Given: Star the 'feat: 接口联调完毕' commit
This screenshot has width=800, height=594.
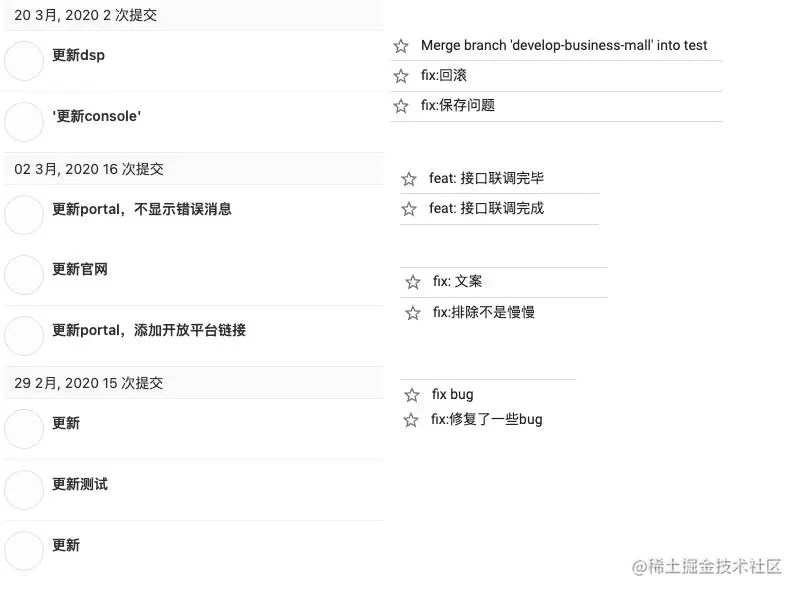Looking at the screenshot, I should [409, 179].
